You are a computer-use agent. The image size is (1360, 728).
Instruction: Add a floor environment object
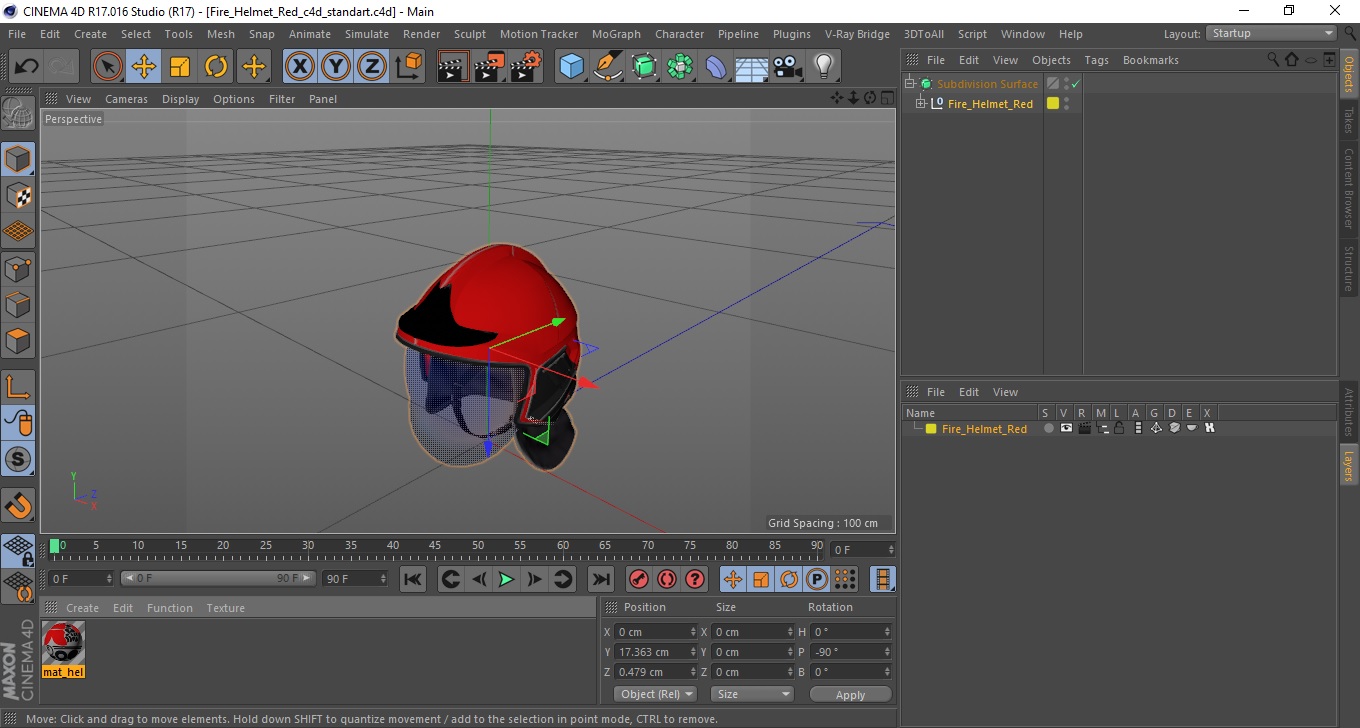pyautogui.click(x=752, y=67)
